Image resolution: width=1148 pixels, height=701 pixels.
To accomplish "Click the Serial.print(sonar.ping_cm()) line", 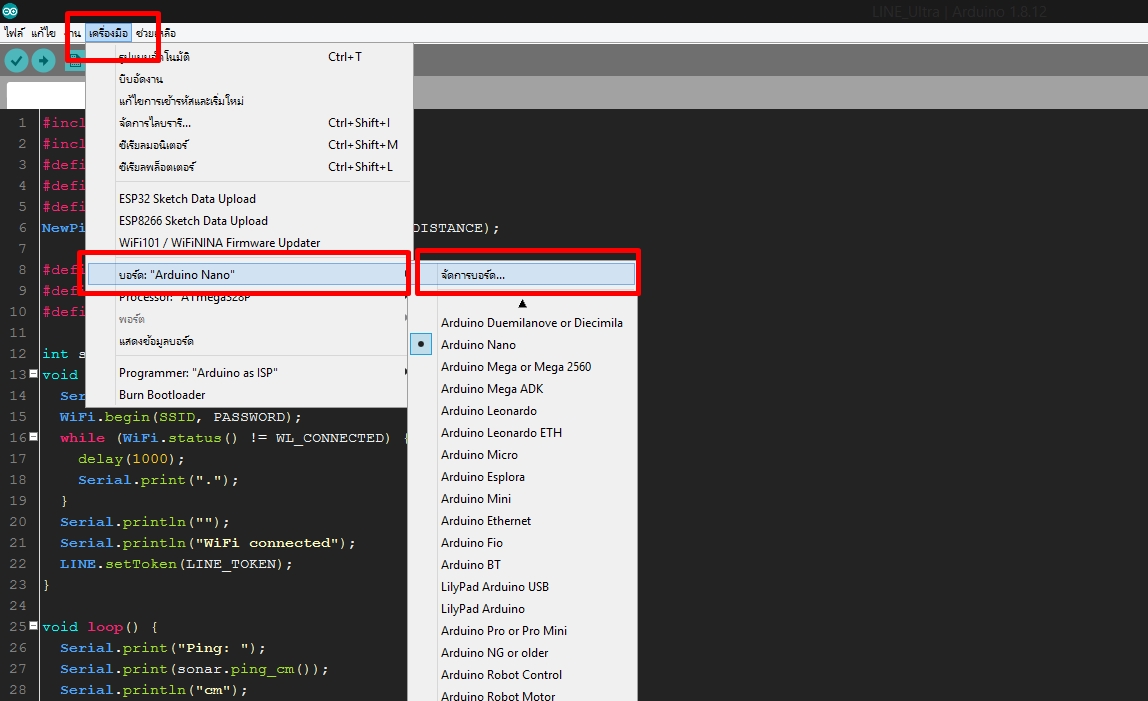I will pyautogui.click(x=194, y=669).
